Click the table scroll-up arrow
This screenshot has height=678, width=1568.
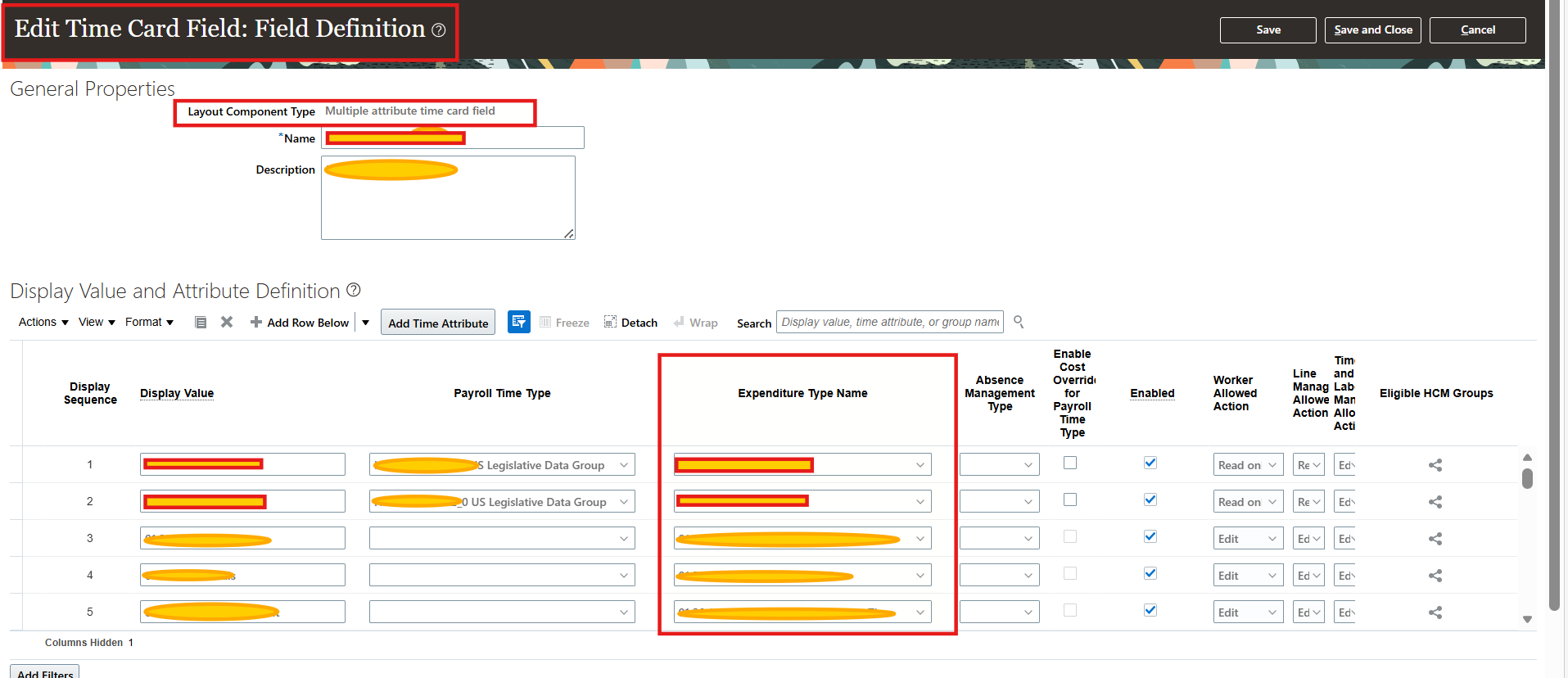[x=1527, y=458]
